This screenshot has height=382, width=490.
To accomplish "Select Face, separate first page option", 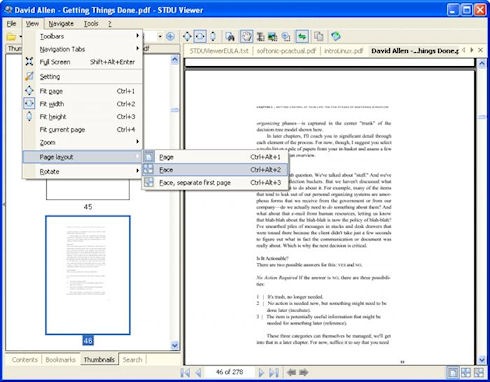I will (215, 183).
